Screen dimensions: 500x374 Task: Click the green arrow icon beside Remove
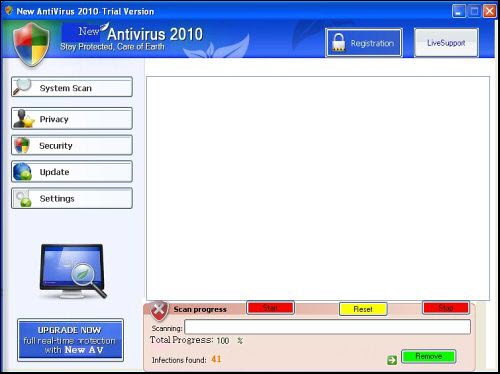392,360
